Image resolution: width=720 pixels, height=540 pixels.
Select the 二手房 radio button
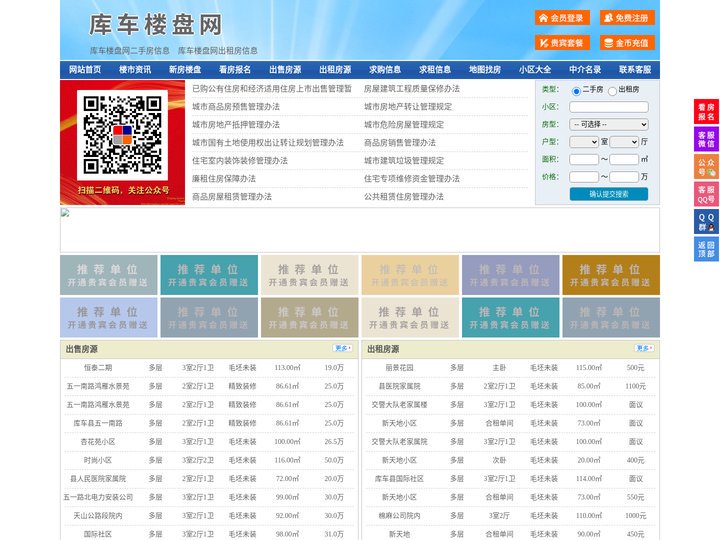click(576, 91)
